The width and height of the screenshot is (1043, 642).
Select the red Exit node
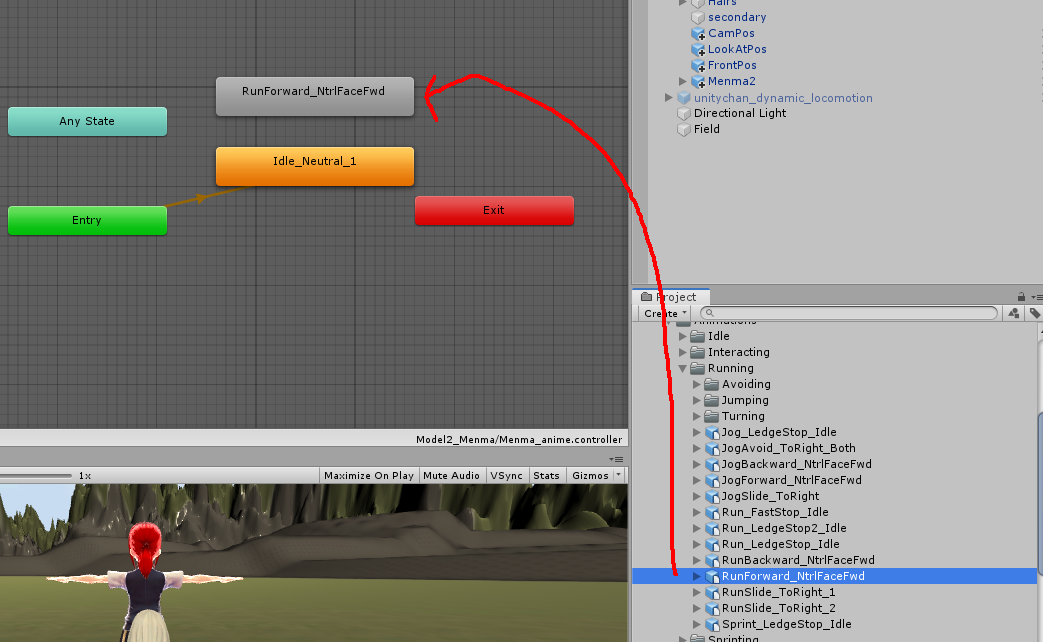pos(494,210)
